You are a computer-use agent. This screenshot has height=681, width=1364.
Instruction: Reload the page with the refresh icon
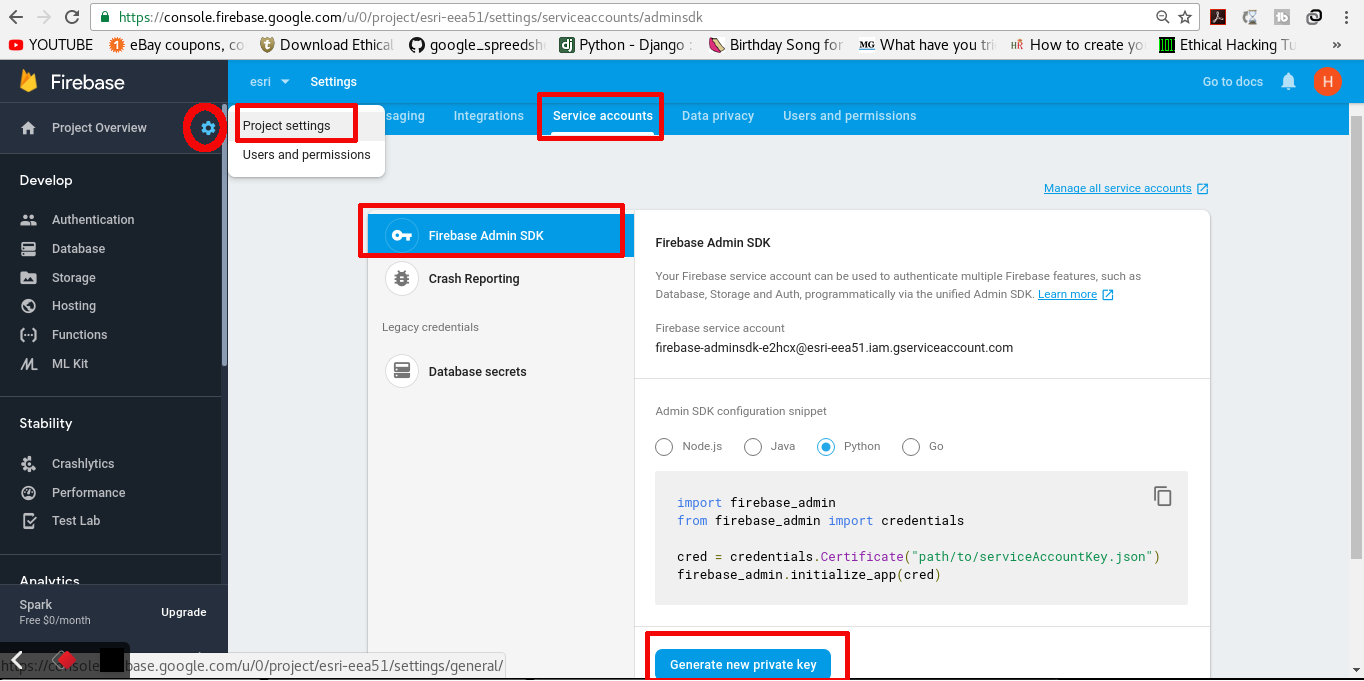[x=72, y=17]
